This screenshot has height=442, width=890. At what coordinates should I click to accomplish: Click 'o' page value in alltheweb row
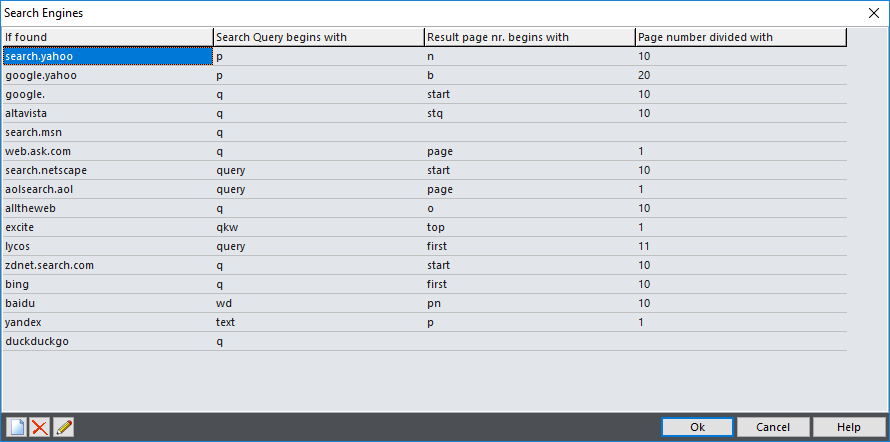430,208
